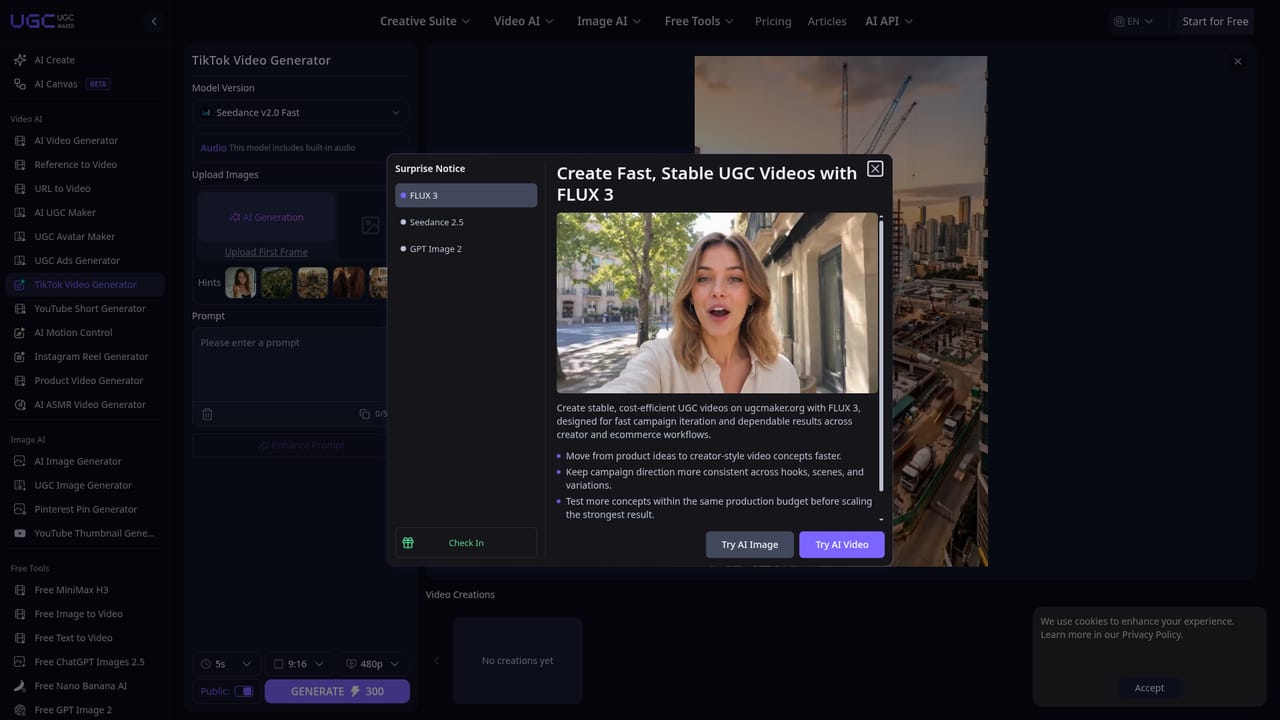
Task: Close the Surprise Notice dialog
Action: tap(875, 169)
